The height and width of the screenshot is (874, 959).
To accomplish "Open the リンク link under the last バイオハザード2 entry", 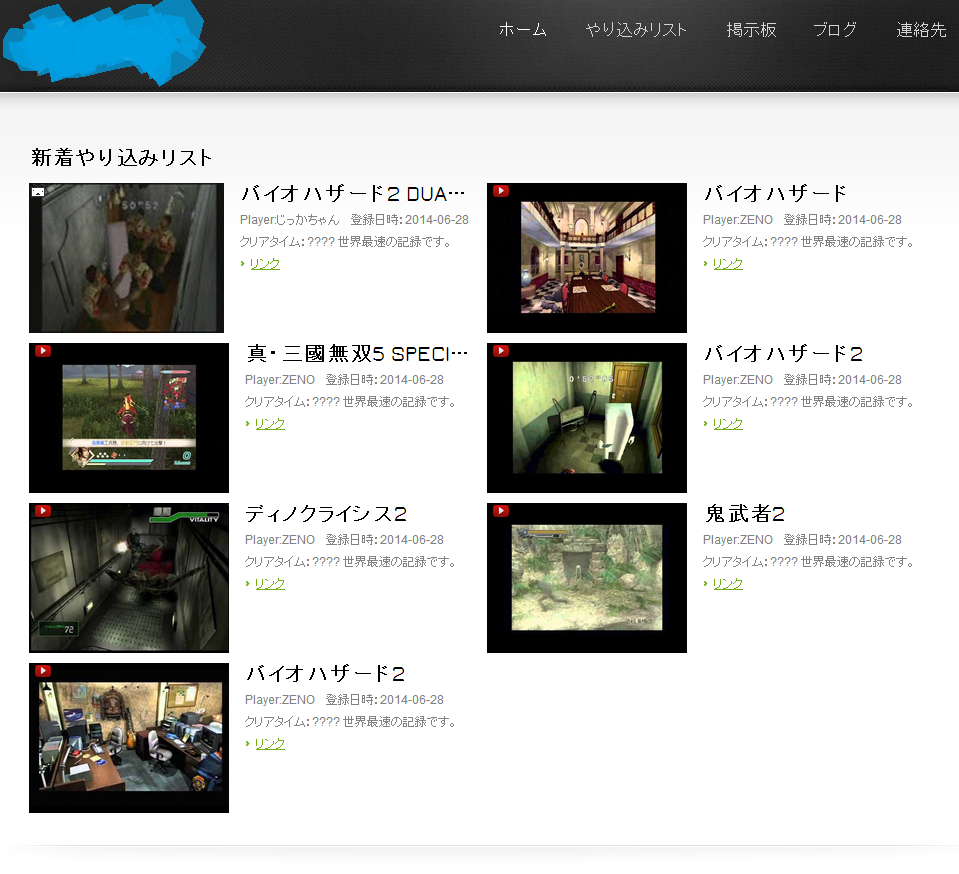I will pyautogui.click(x=270, y=744).
